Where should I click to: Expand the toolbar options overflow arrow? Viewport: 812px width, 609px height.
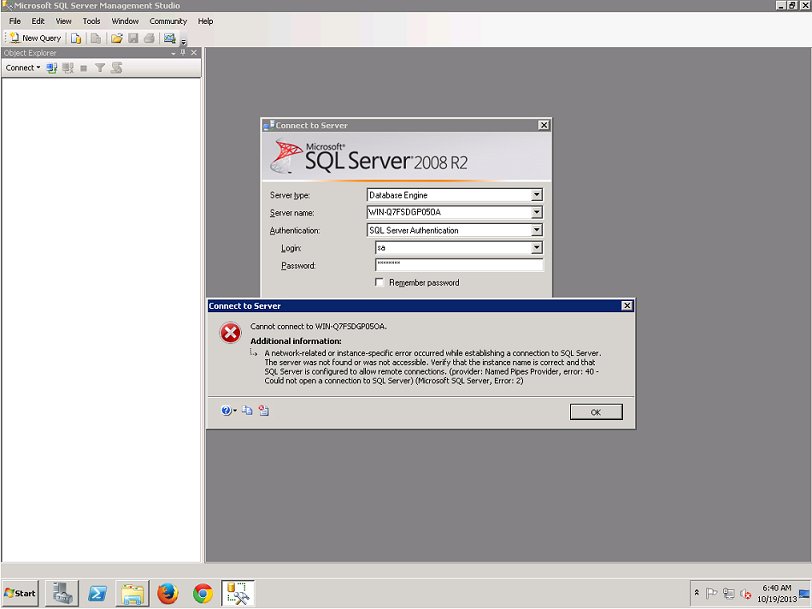point(183,41)
